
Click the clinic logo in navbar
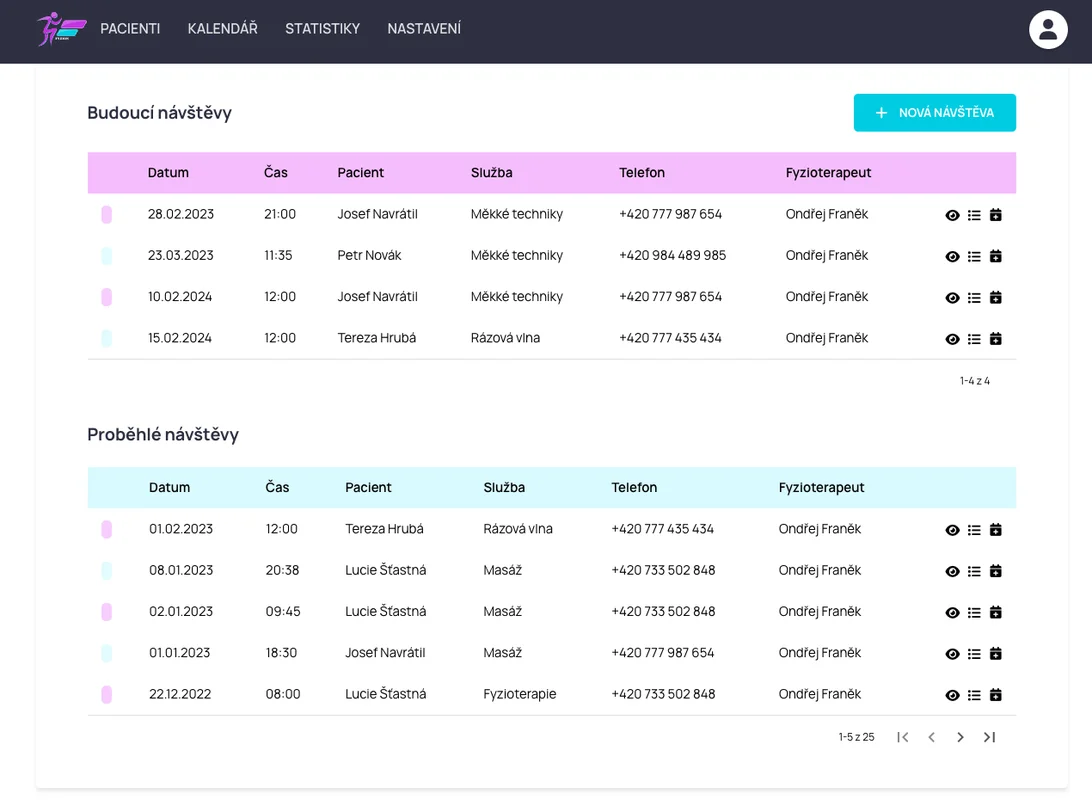click(x=61, y=29)
